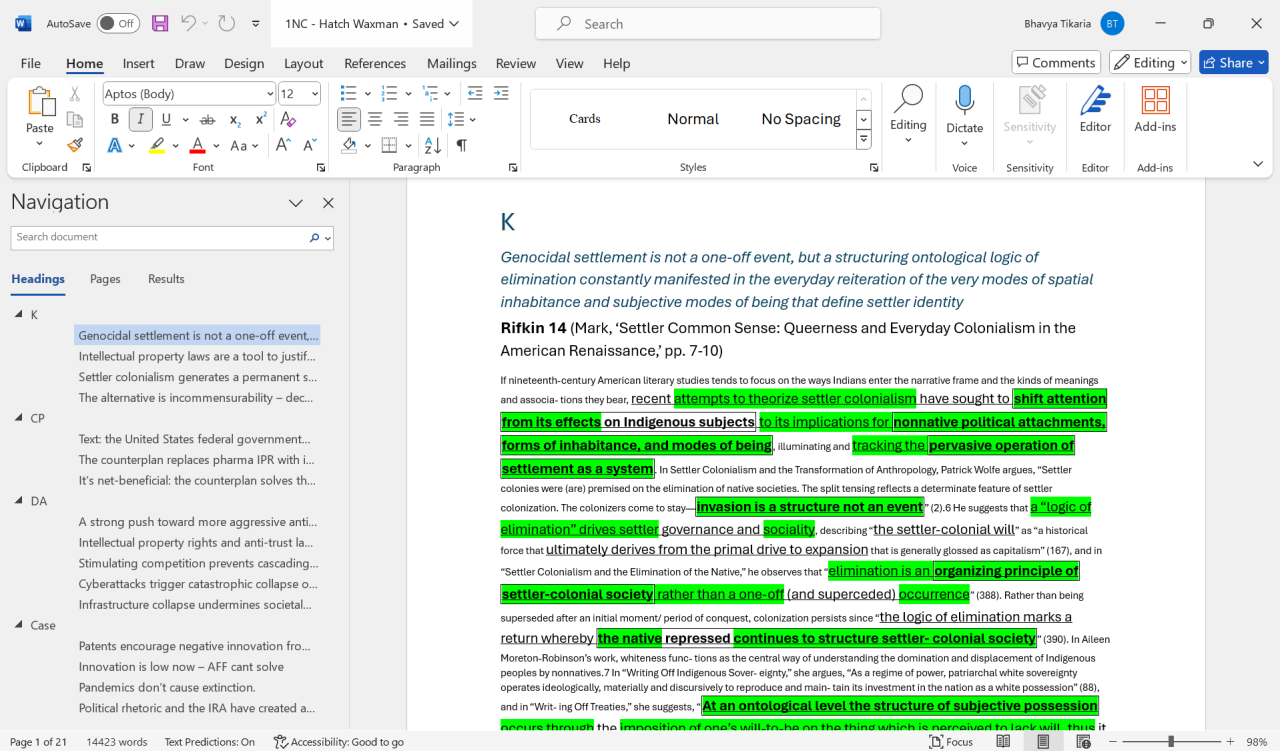Open the font name dropdown
The height and width of the screenshot is (751, 1280).
(270, 94)
